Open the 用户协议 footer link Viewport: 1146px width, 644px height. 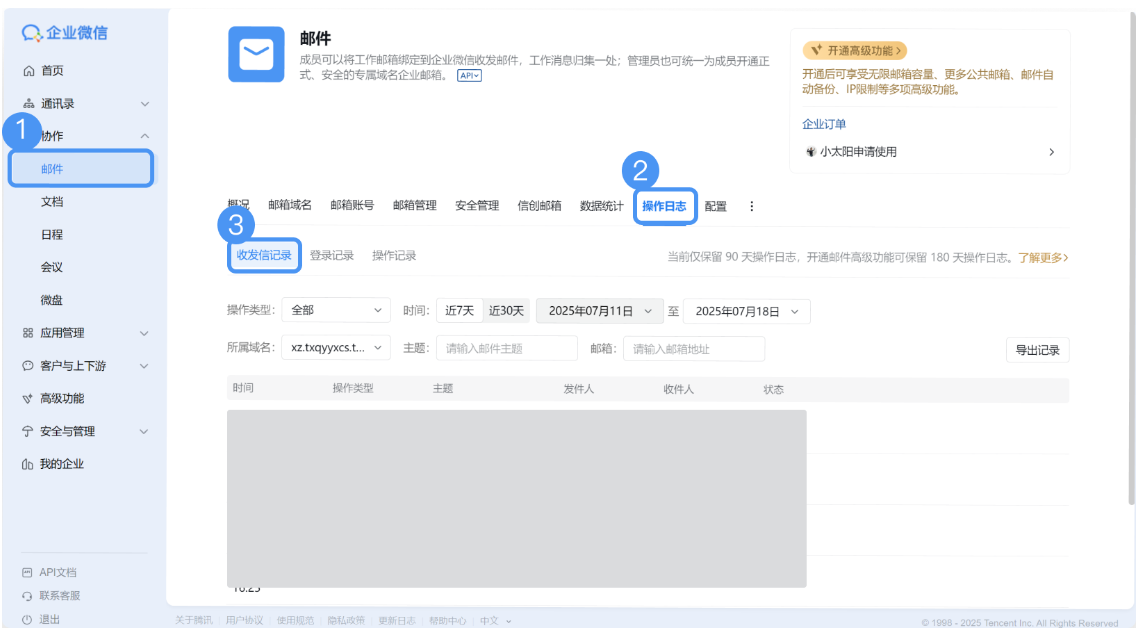[x=244, y=621]
